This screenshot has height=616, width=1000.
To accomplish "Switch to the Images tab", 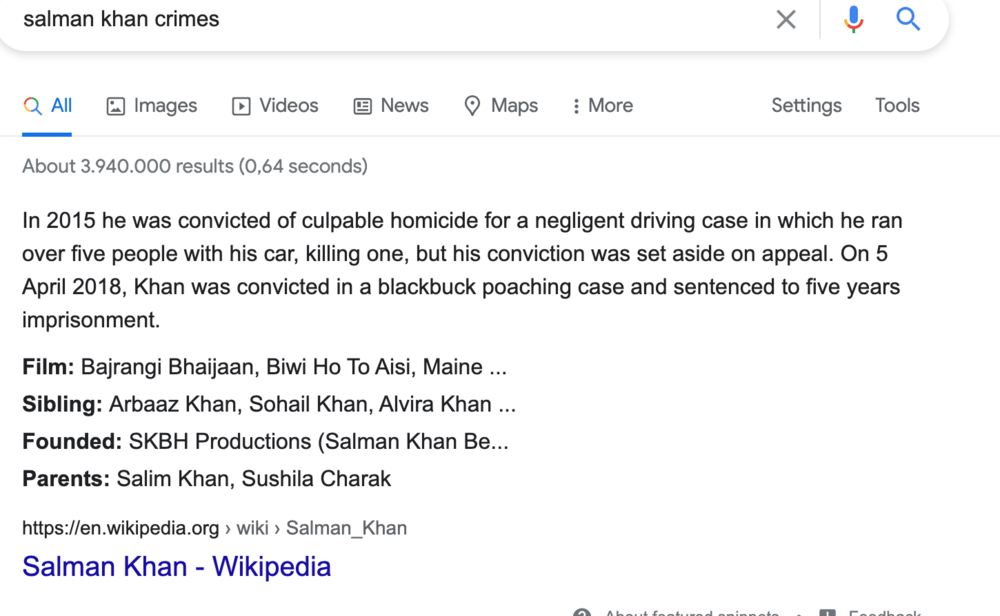I will click(x=152, y=106).
